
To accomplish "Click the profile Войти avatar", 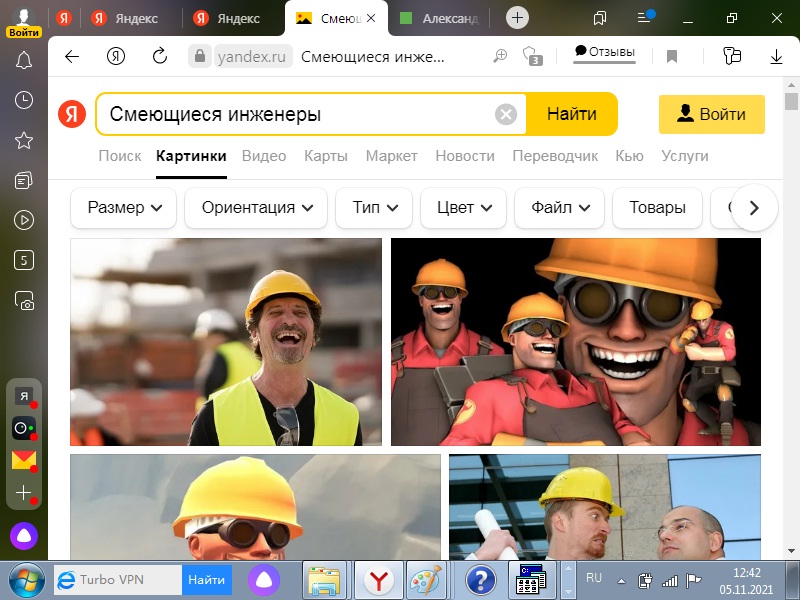I will click(23, 22).
